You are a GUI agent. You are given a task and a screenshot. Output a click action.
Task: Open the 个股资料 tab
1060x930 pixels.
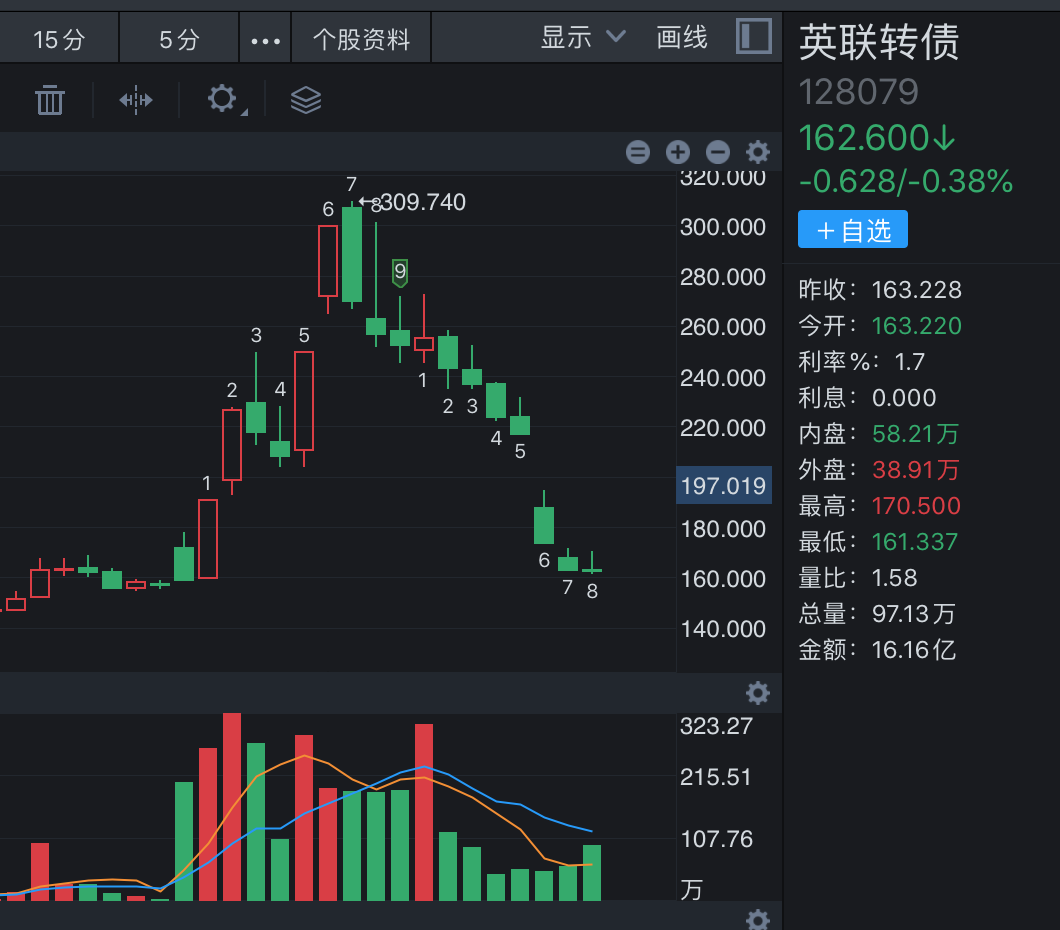click(x=361, y=40)
